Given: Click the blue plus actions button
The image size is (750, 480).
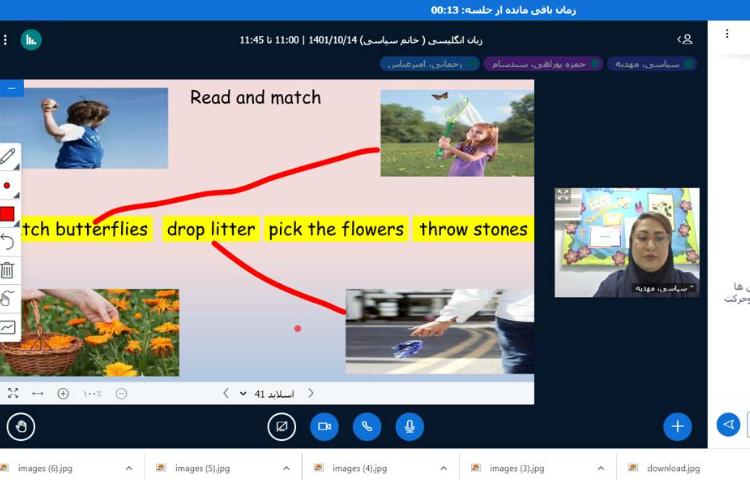Looking at the screenshot, I should (677, 426).
